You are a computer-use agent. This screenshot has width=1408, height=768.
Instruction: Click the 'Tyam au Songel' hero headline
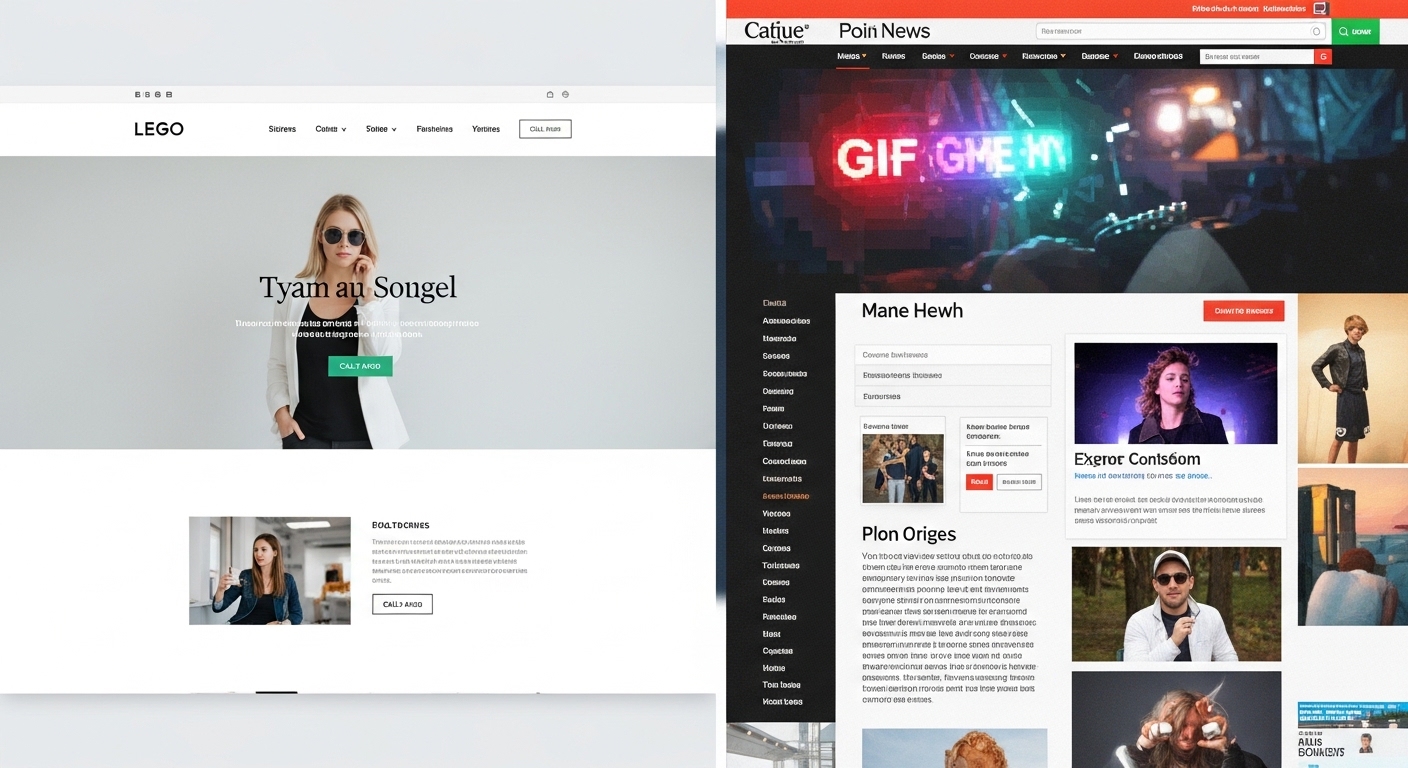pyautogui.click(x=358, y=288)
